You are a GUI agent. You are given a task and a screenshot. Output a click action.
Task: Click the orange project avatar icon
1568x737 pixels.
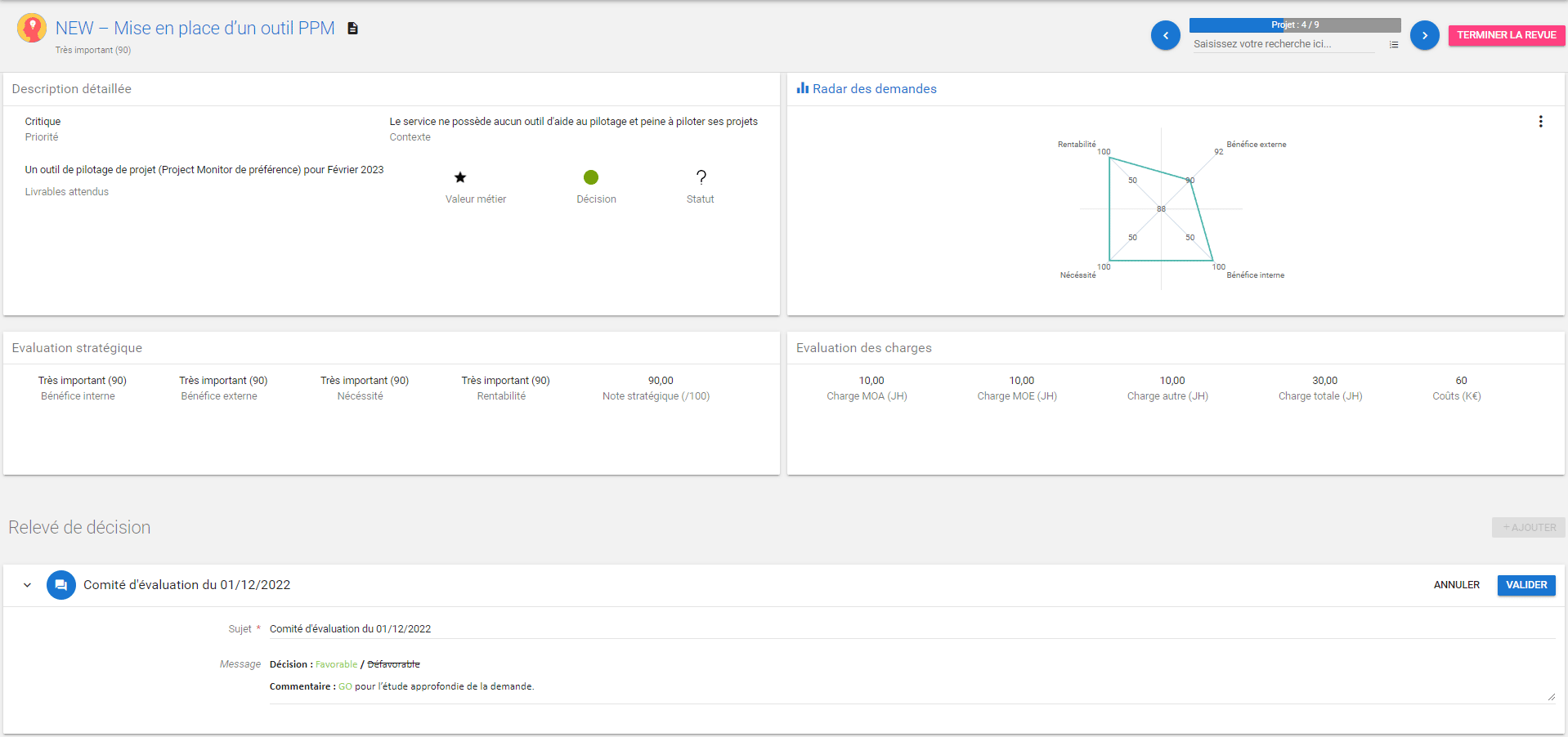click(x=32, y=28)
